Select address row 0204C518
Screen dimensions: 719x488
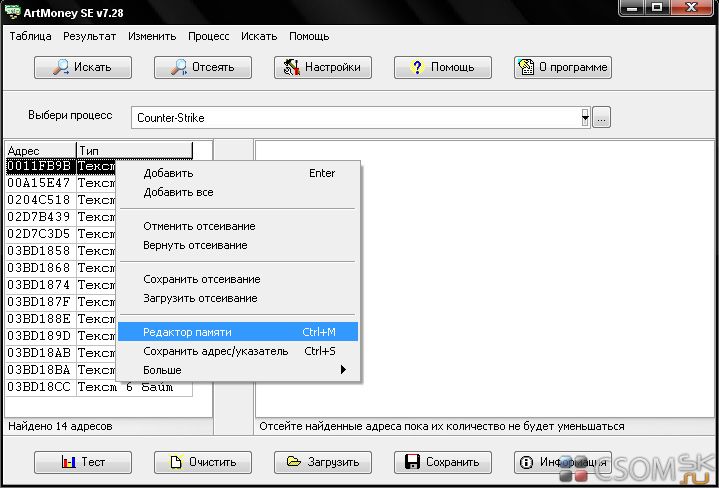pyautogui.click(x=39, y=200)
